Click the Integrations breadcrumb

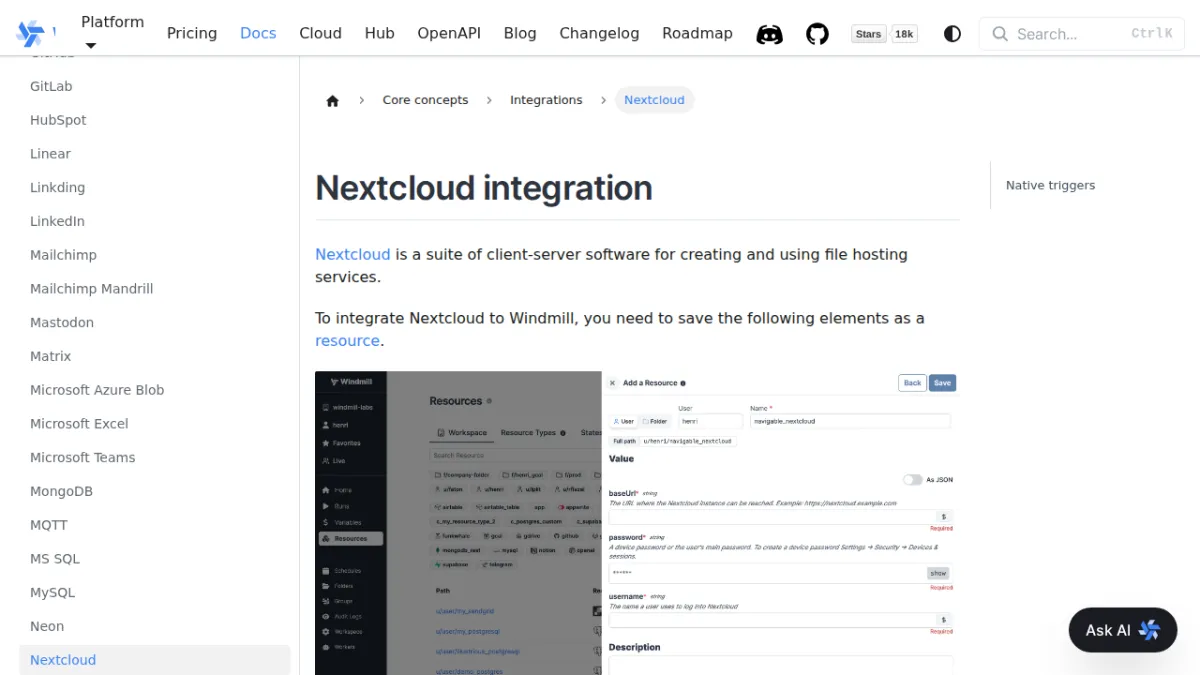click(x=546, y=100)
